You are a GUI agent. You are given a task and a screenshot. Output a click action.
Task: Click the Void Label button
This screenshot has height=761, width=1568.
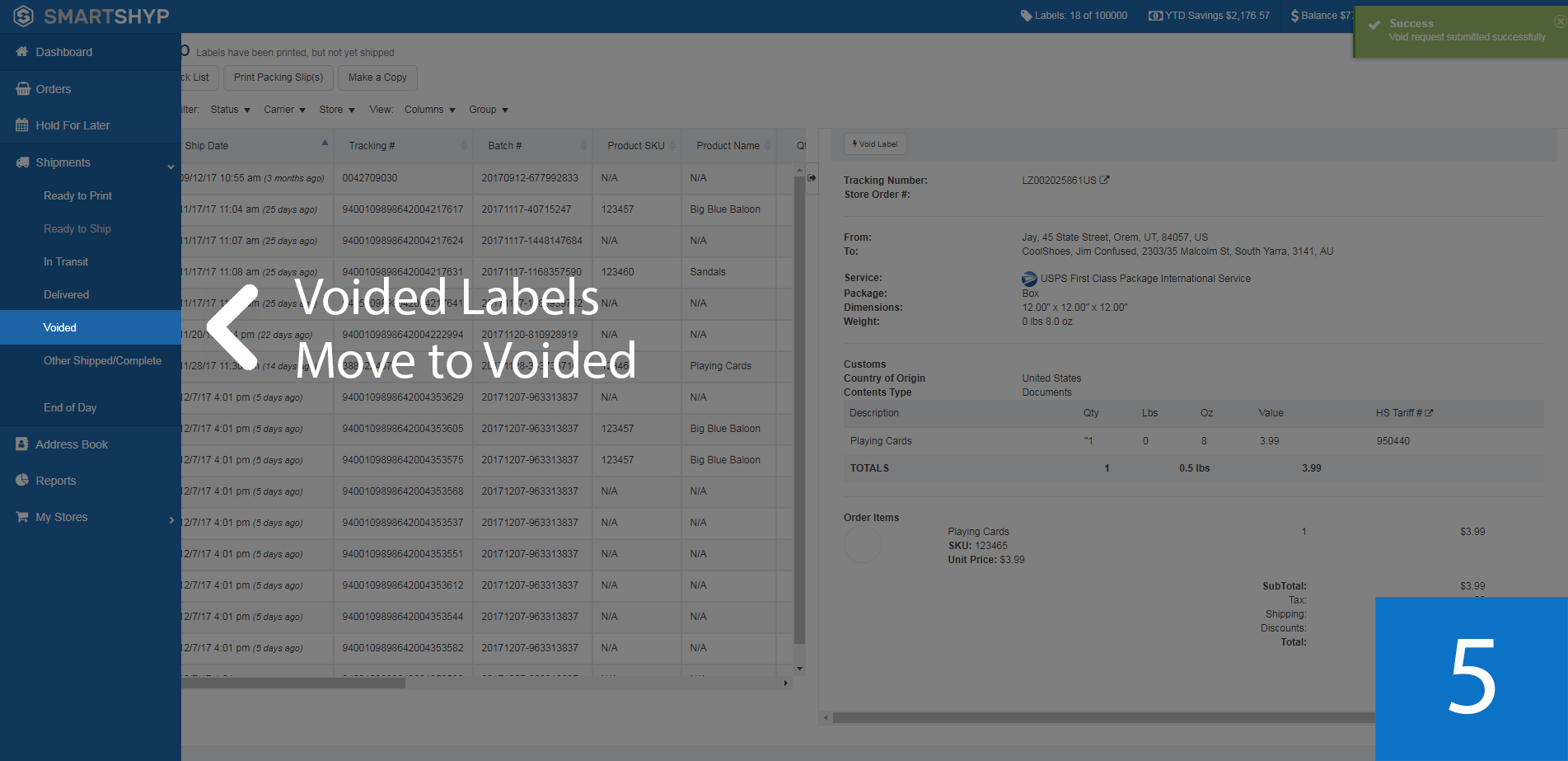(875, 144)
